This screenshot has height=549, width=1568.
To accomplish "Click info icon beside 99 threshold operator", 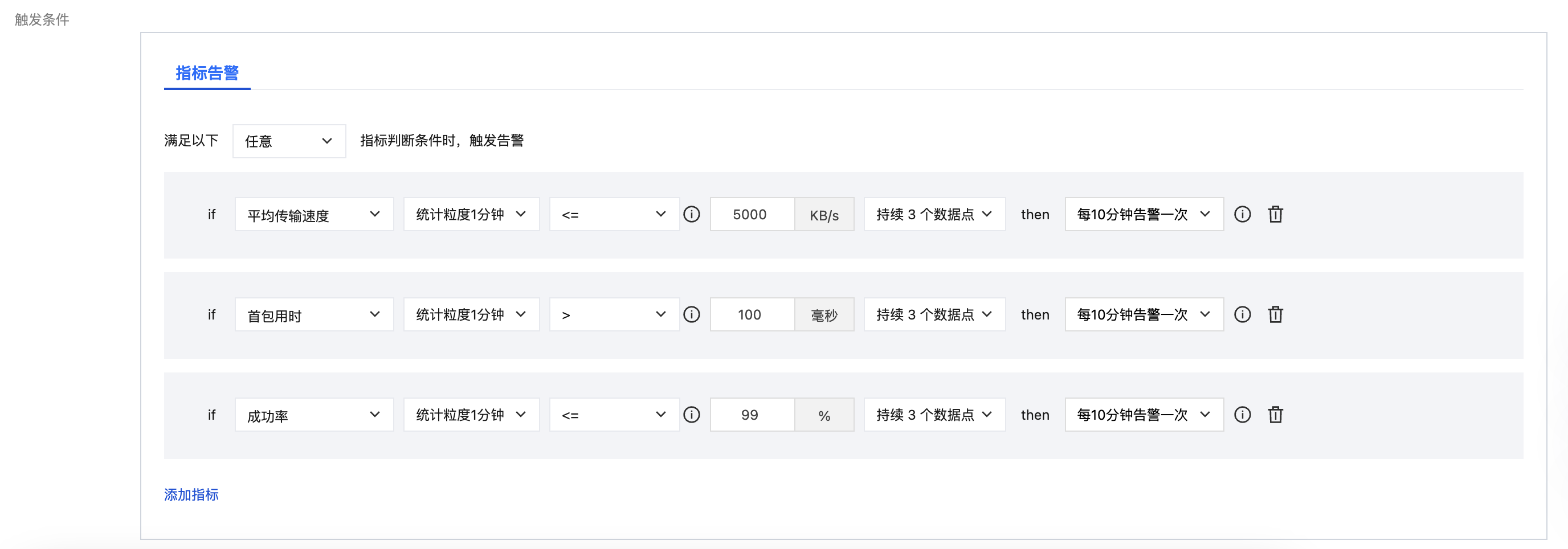I will [692, 415].
